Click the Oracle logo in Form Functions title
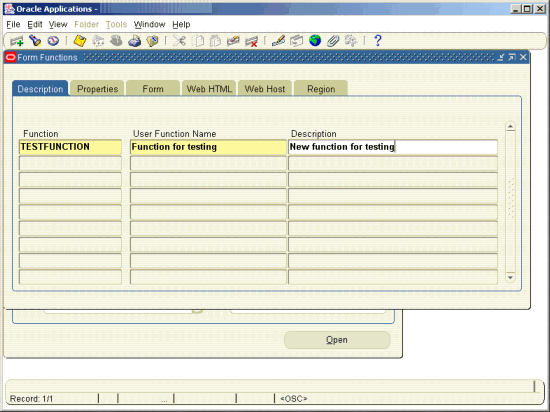 point(11,57)
